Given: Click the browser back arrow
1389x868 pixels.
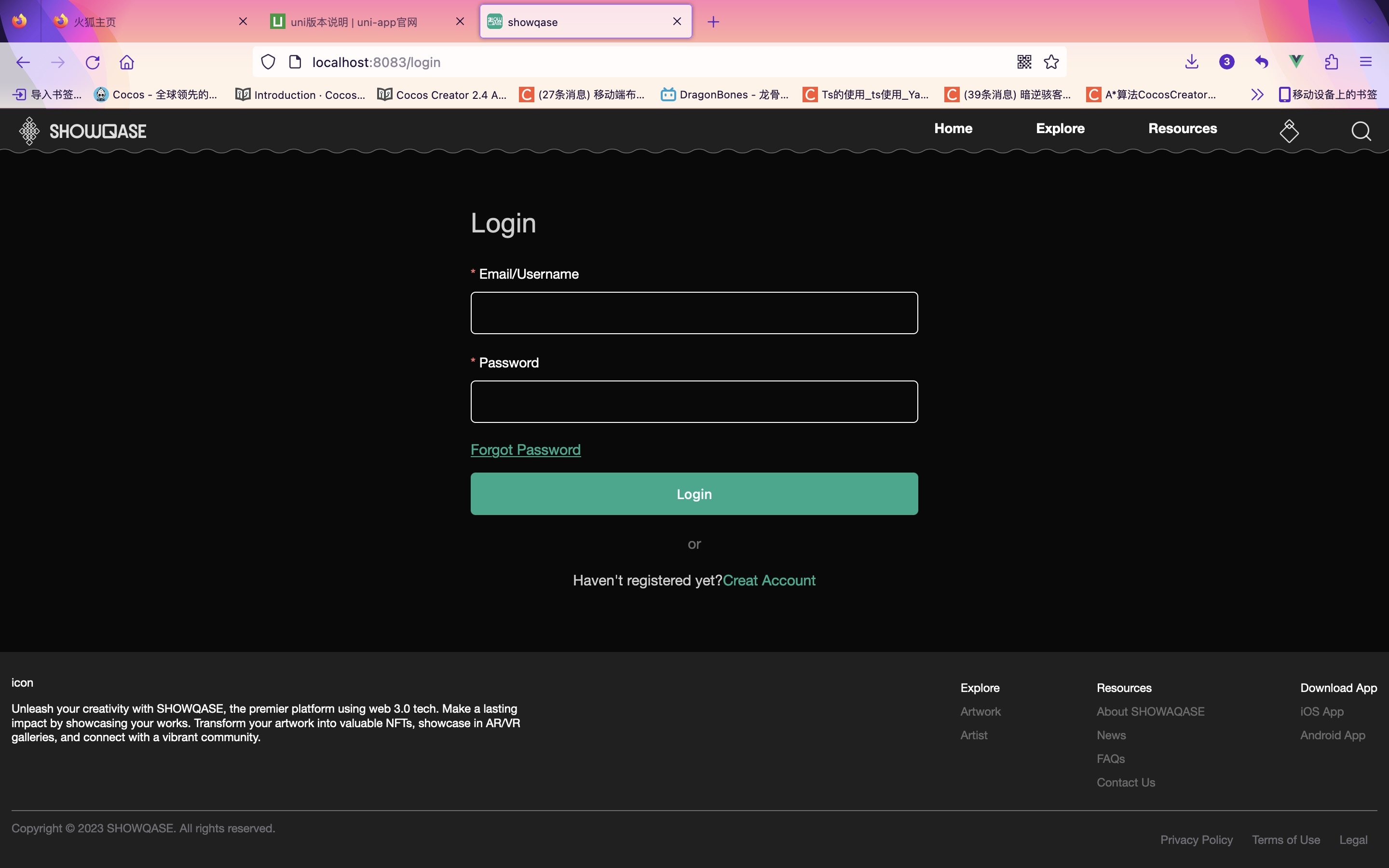Looking at the screenshot, I should 23,62.
